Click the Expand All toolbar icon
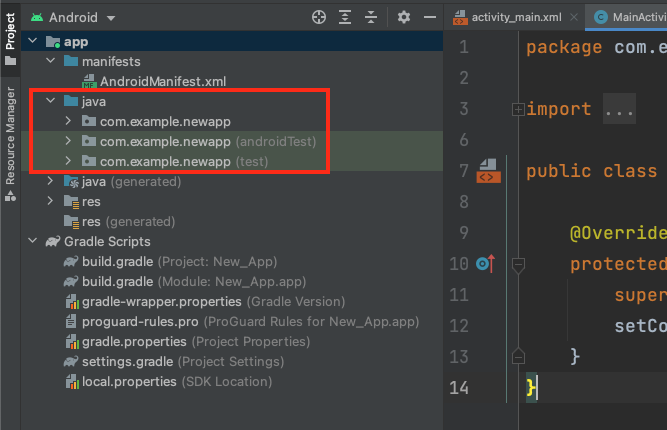 tap(345, 17)
